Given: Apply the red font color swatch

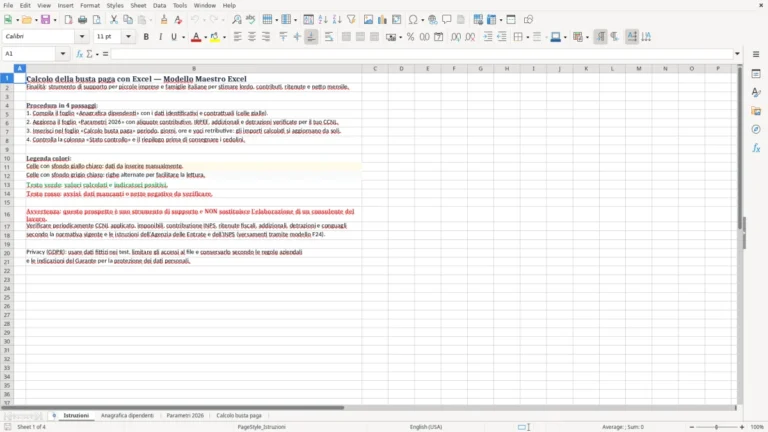Looking at the screenshot, I should pyautogui.click(x=196, y=37).
